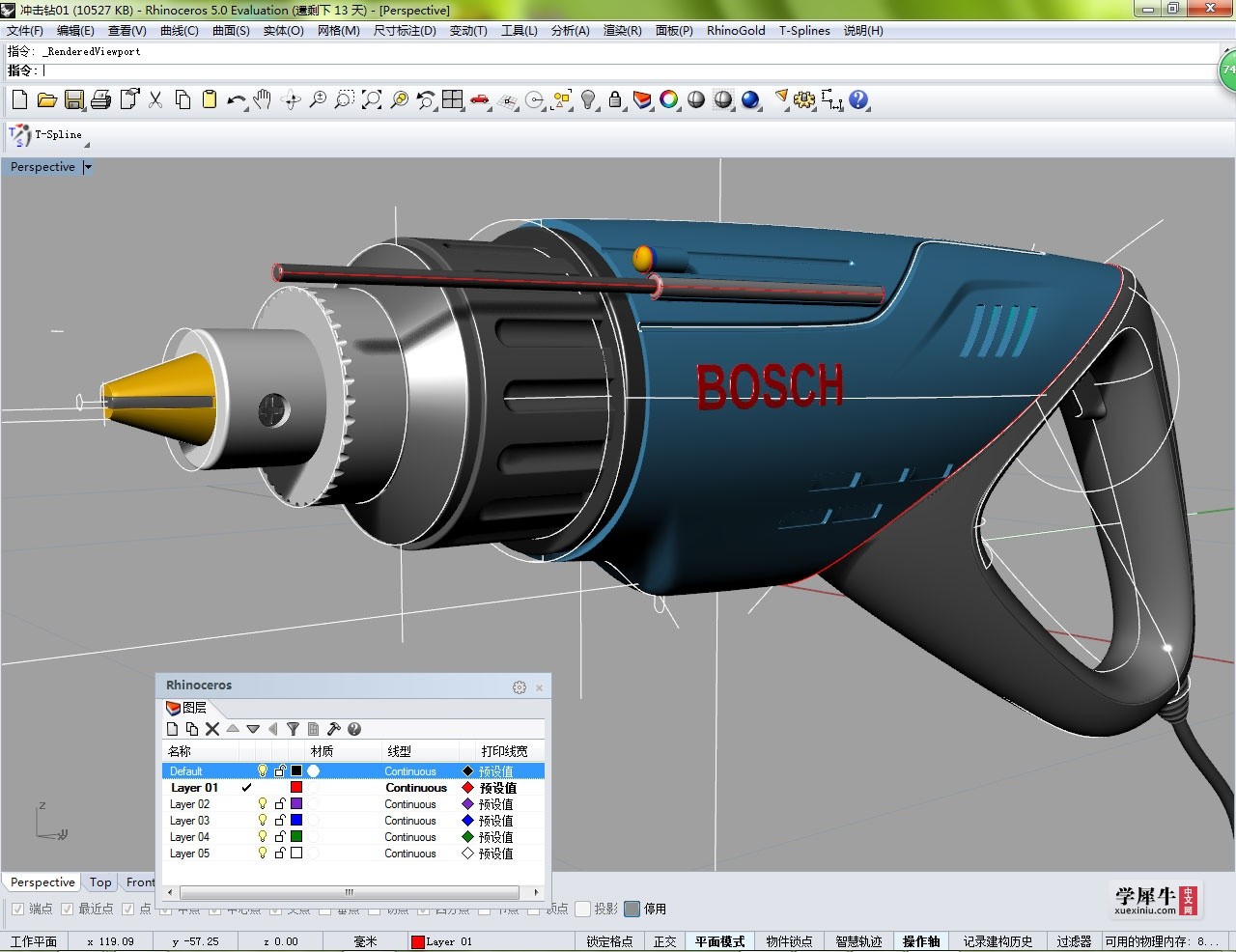Toggle 锁定格点 in status bar
This screenshot has height=952, width=1236.
(x=609, y=941)
